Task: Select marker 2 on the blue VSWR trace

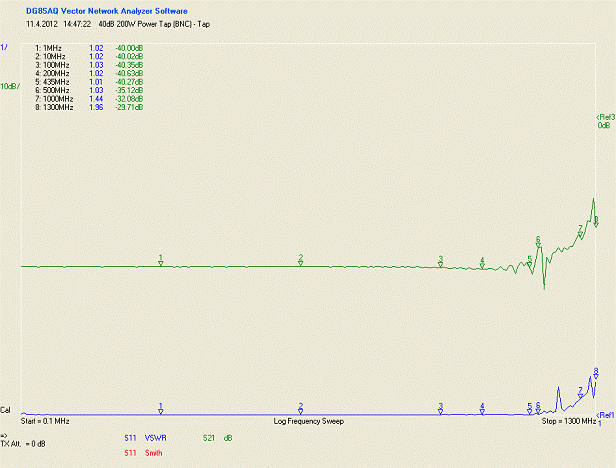Action: [x=300, y=409]
